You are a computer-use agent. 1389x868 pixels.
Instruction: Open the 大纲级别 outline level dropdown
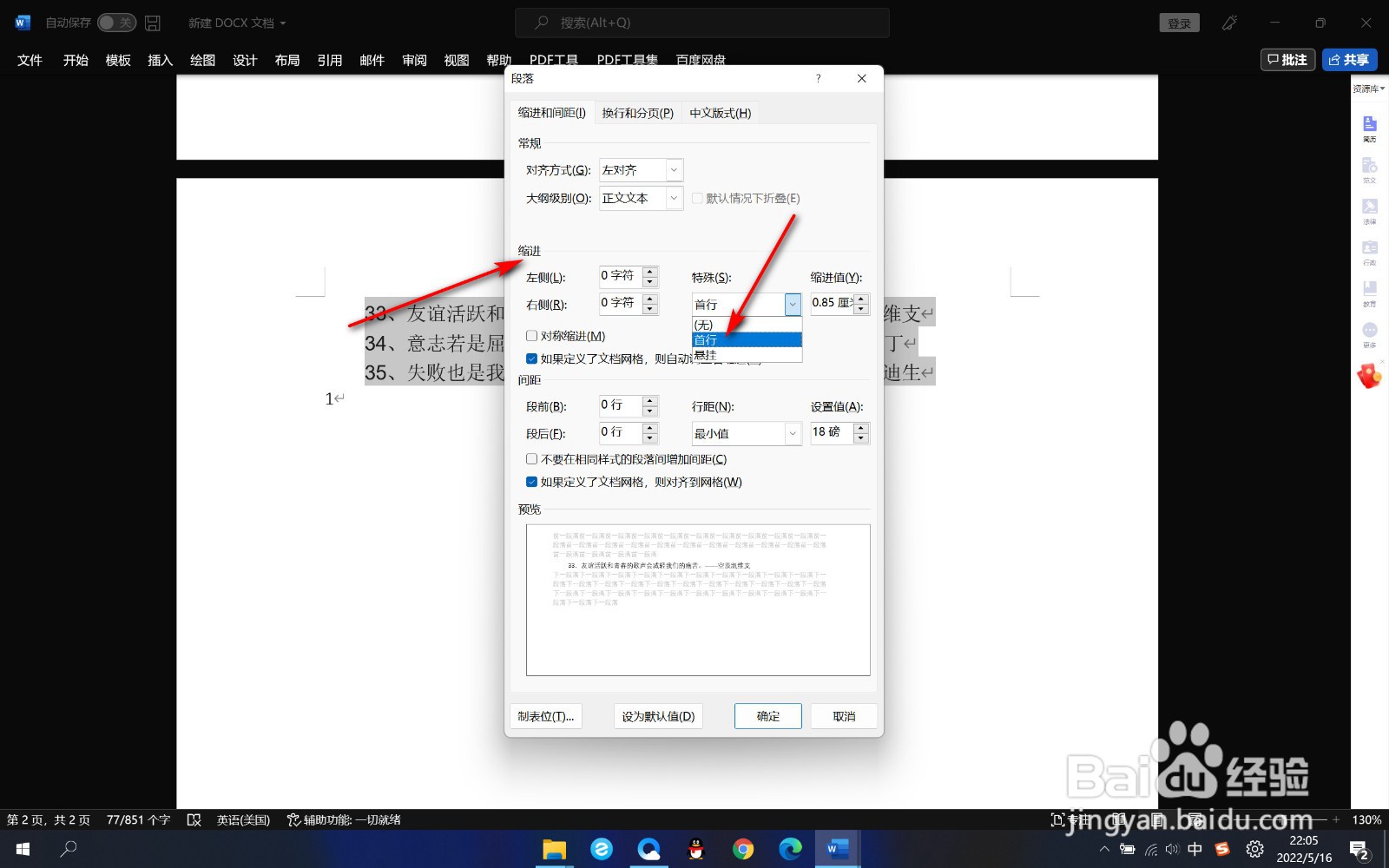pyautogui.click(x=674, y=198)
